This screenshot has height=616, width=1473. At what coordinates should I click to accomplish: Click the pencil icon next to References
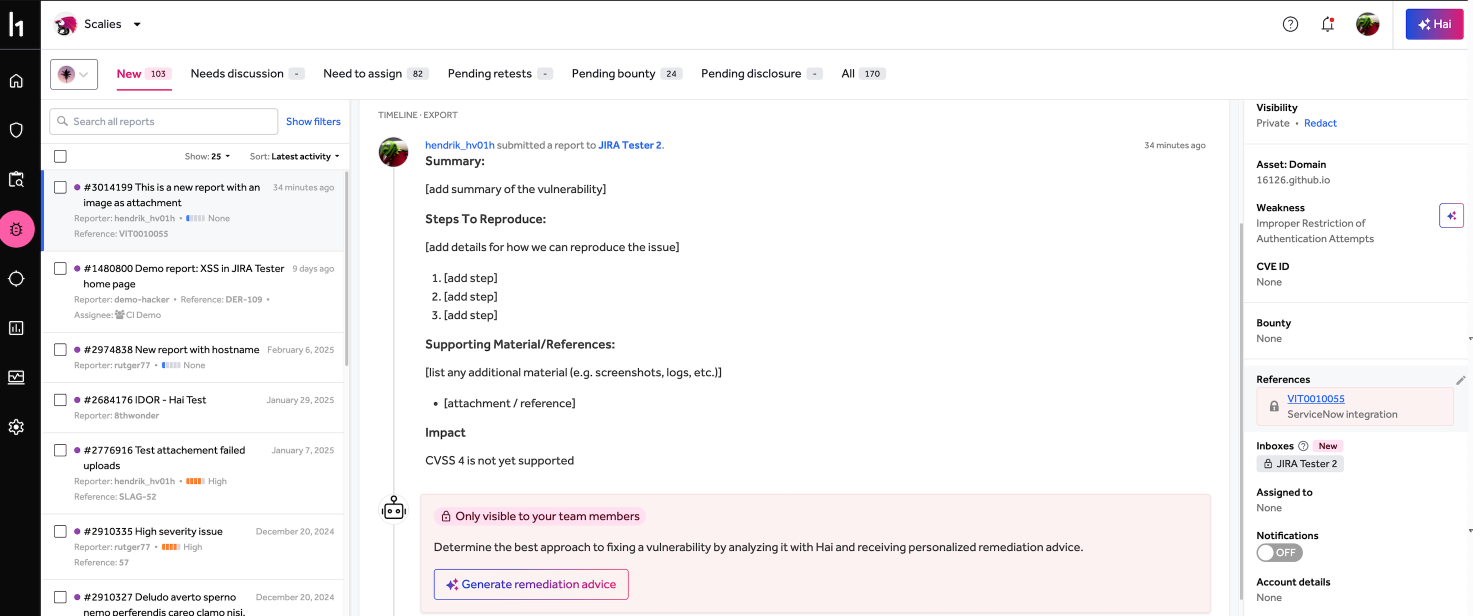1461,380
